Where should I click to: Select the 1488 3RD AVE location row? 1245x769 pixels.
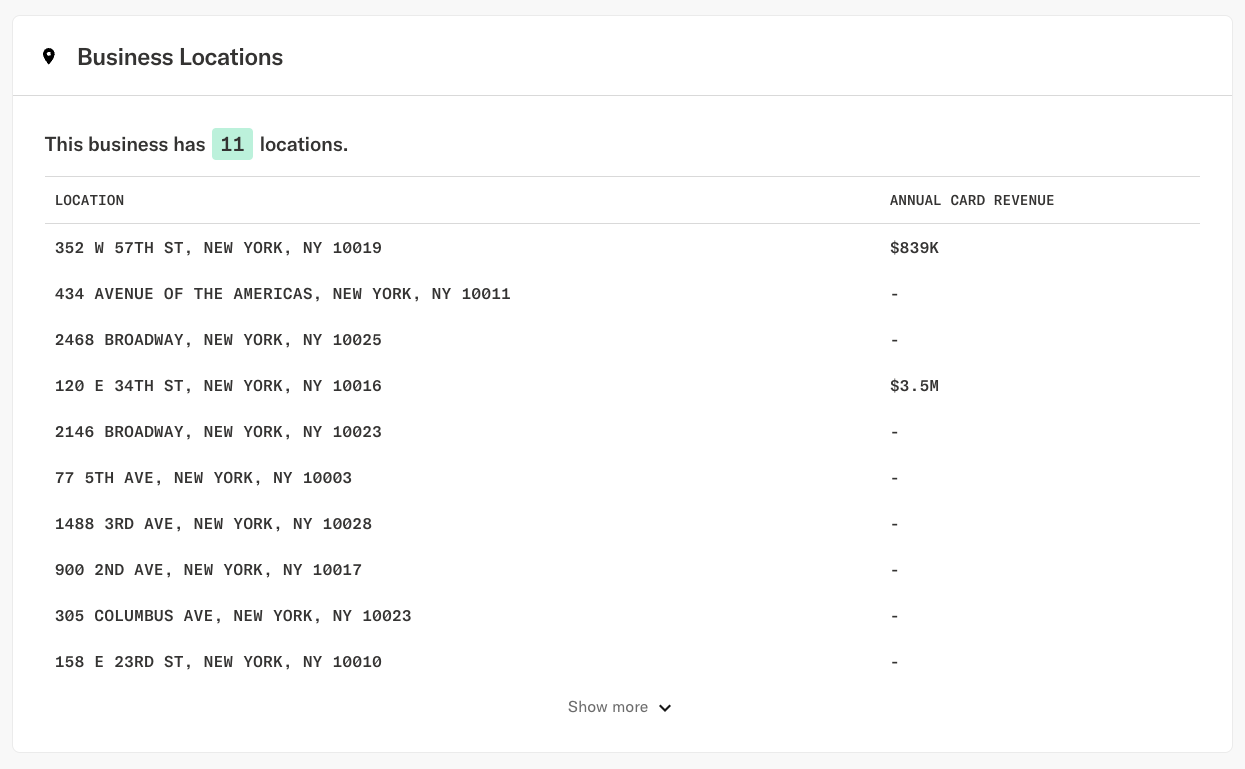point(213,524)
